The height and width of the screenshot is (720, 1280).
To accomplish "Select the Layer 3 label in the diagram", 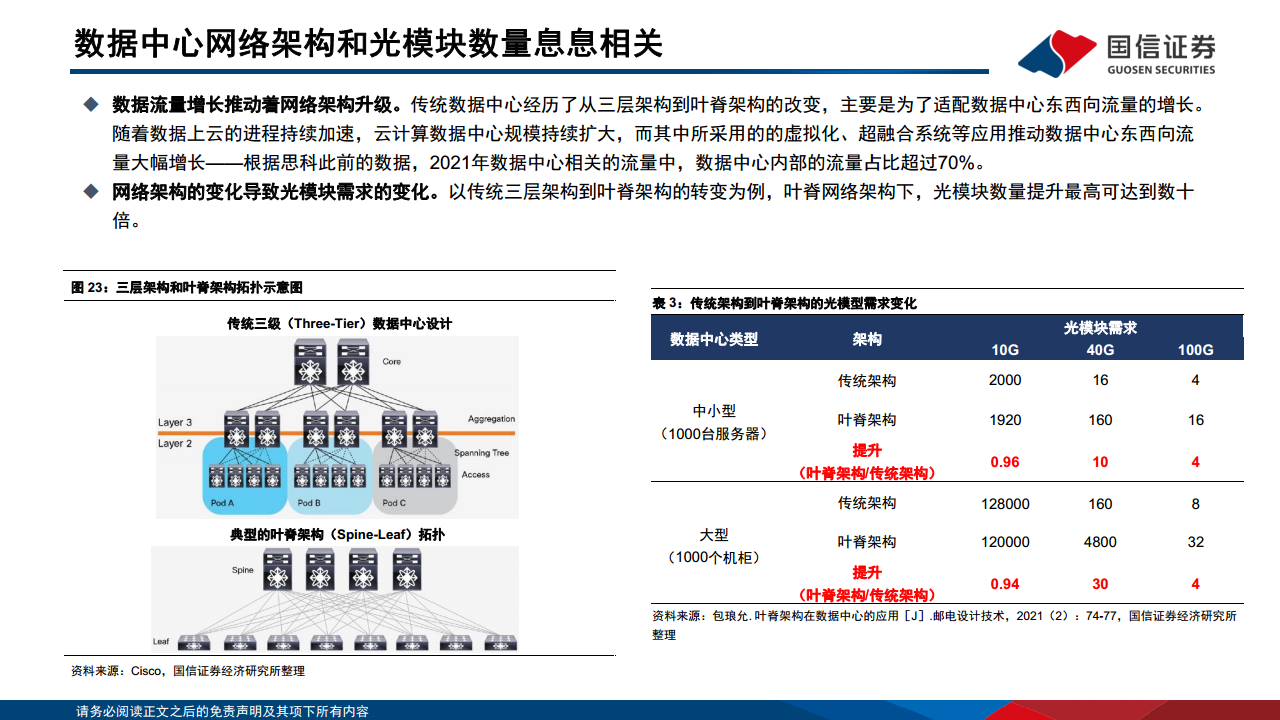I will pos(177,421).
